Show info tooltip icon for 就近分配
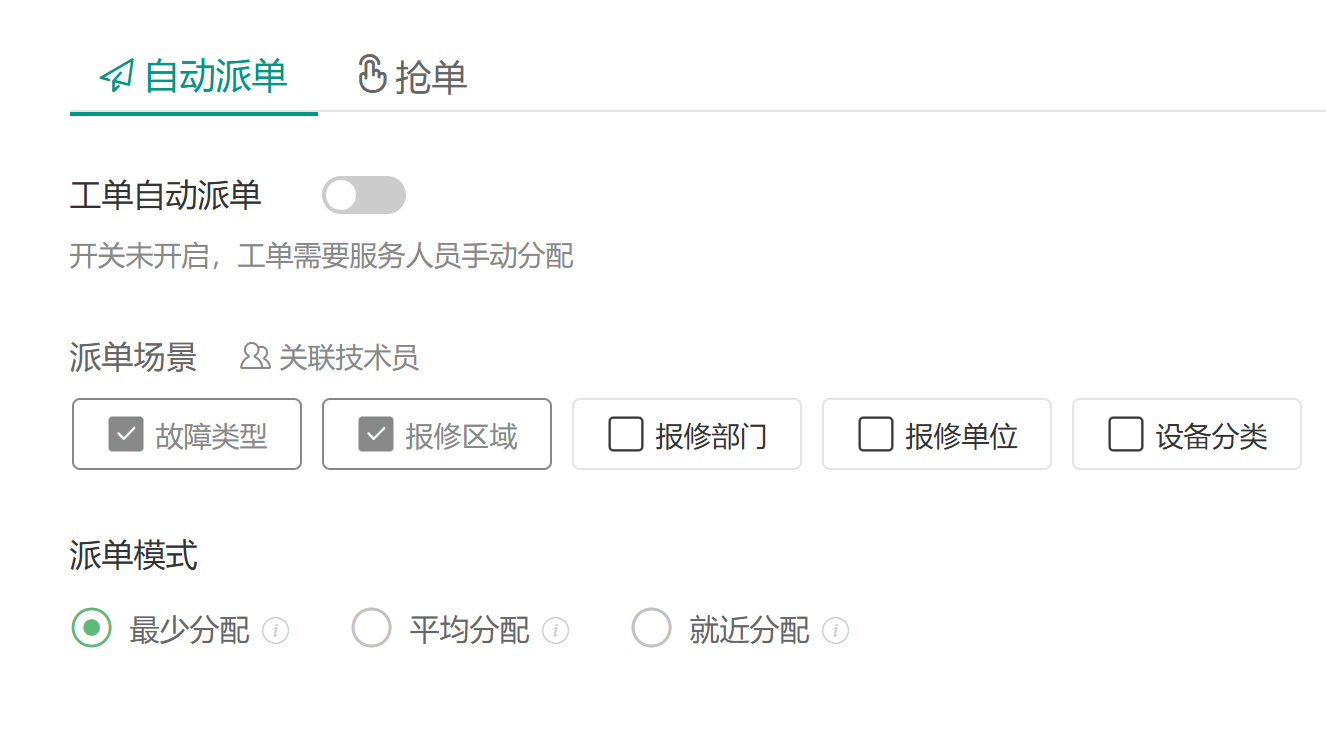 pyautogui.click(x=836, y=631)
